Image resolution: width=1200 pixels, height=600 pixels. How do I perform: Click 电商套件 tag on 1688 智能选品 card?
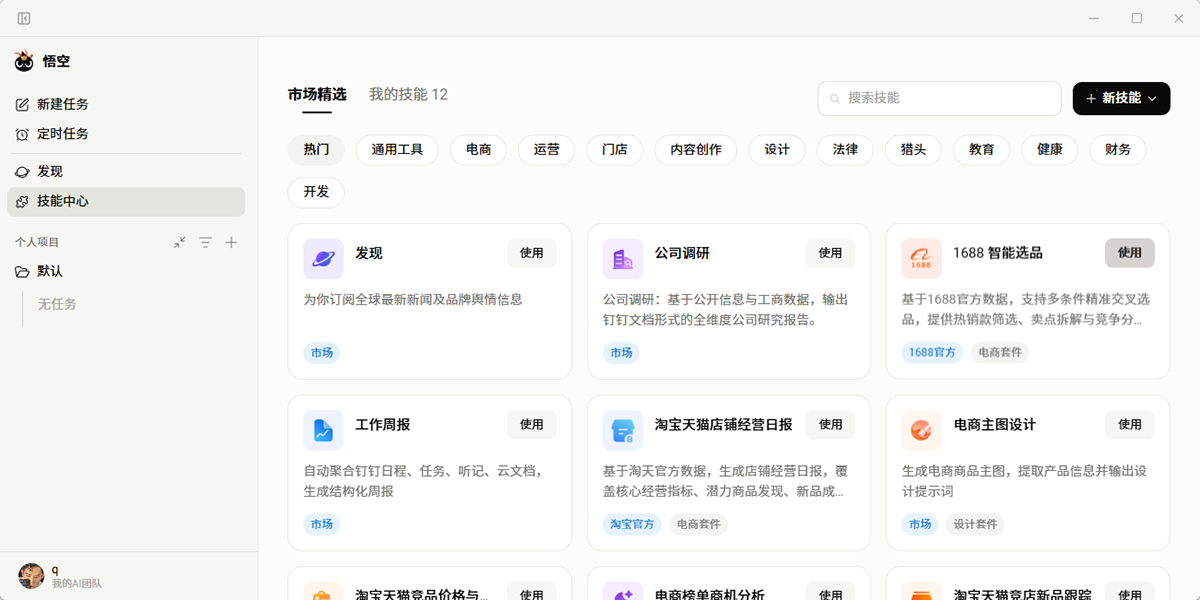click(999, 353)
